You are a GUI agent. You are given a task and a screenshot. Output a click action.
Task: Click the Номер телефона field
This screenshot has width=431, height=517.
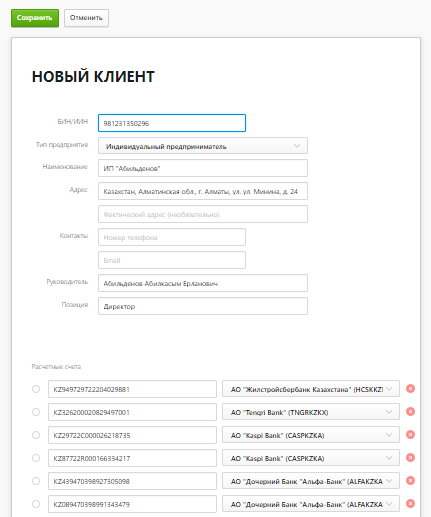(172, 237)
